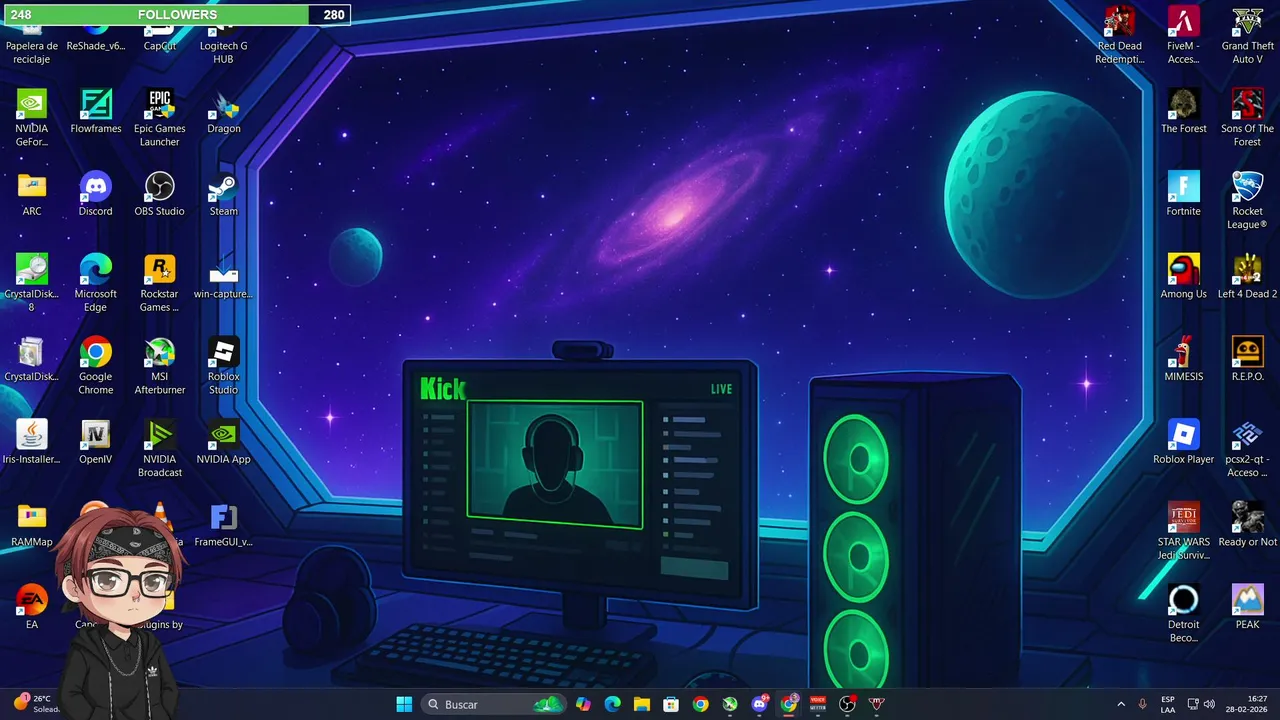The image size is (1280, 720).
Task: Open the Ready or Not shortcut
Action: pyautogui.click(x=1248, y=525)
